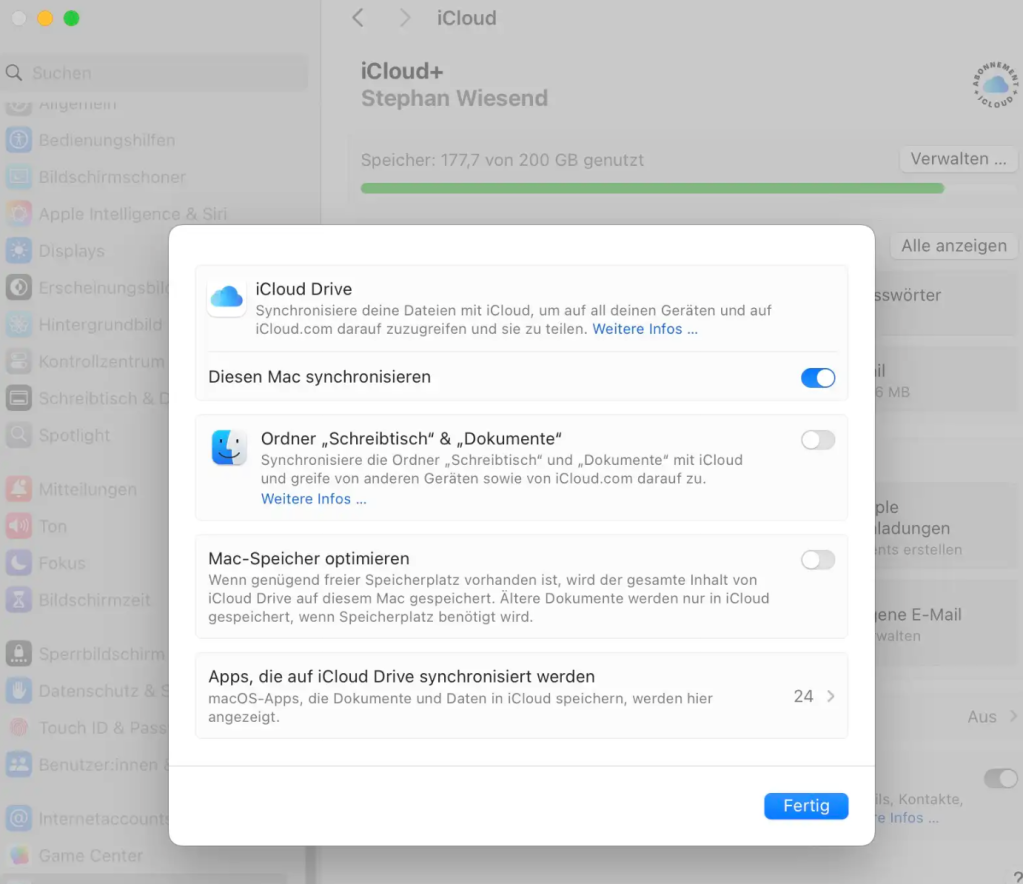Toggle the switch in background iCloud window

click(1000, 778)
